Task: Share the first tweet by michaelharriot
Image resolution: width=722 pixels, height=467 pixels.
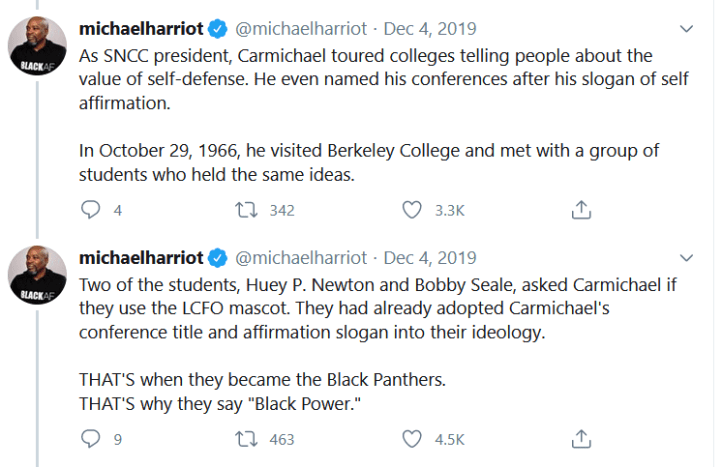Action: [581, 210]
